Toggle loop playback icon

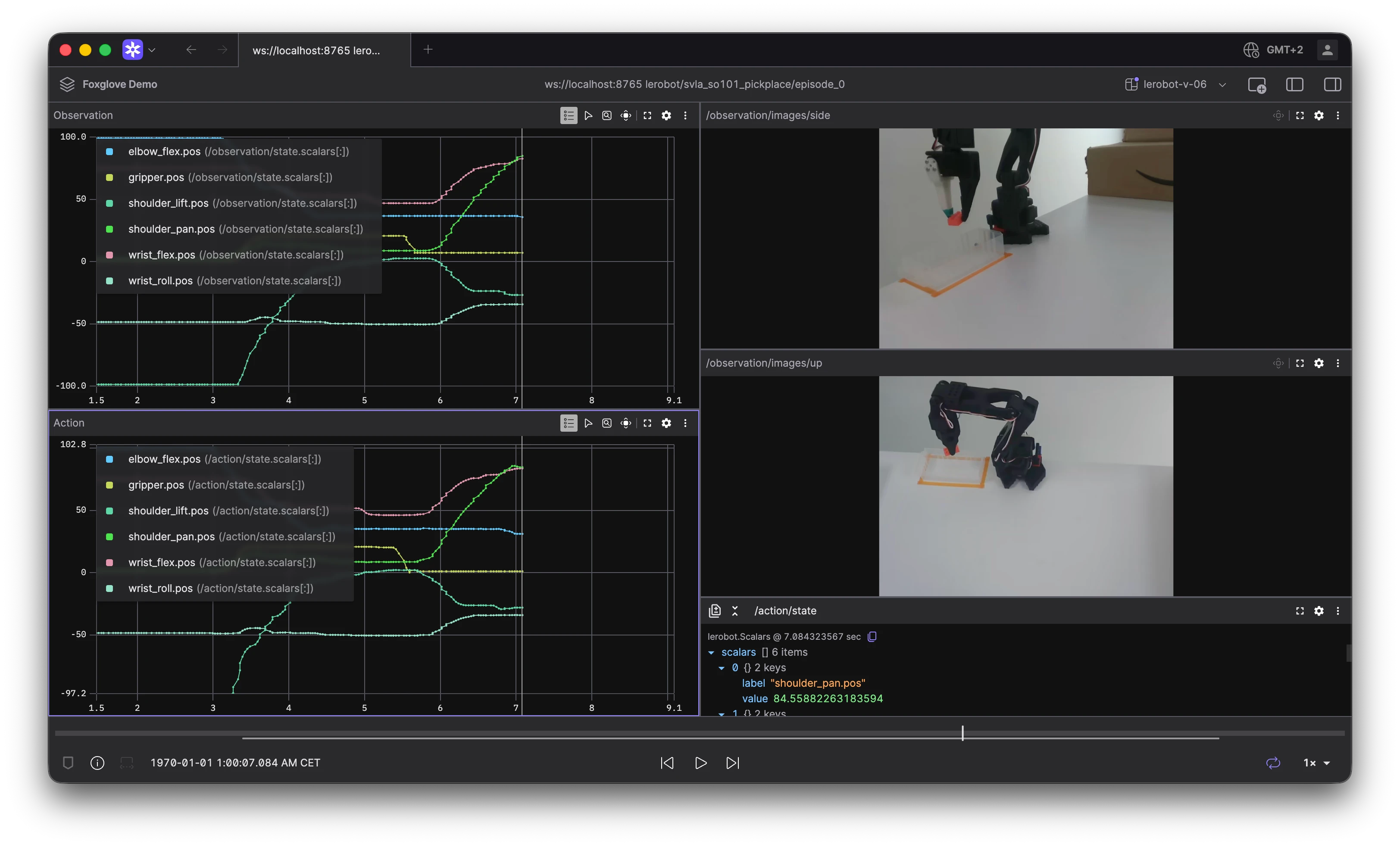point(1273,763)
